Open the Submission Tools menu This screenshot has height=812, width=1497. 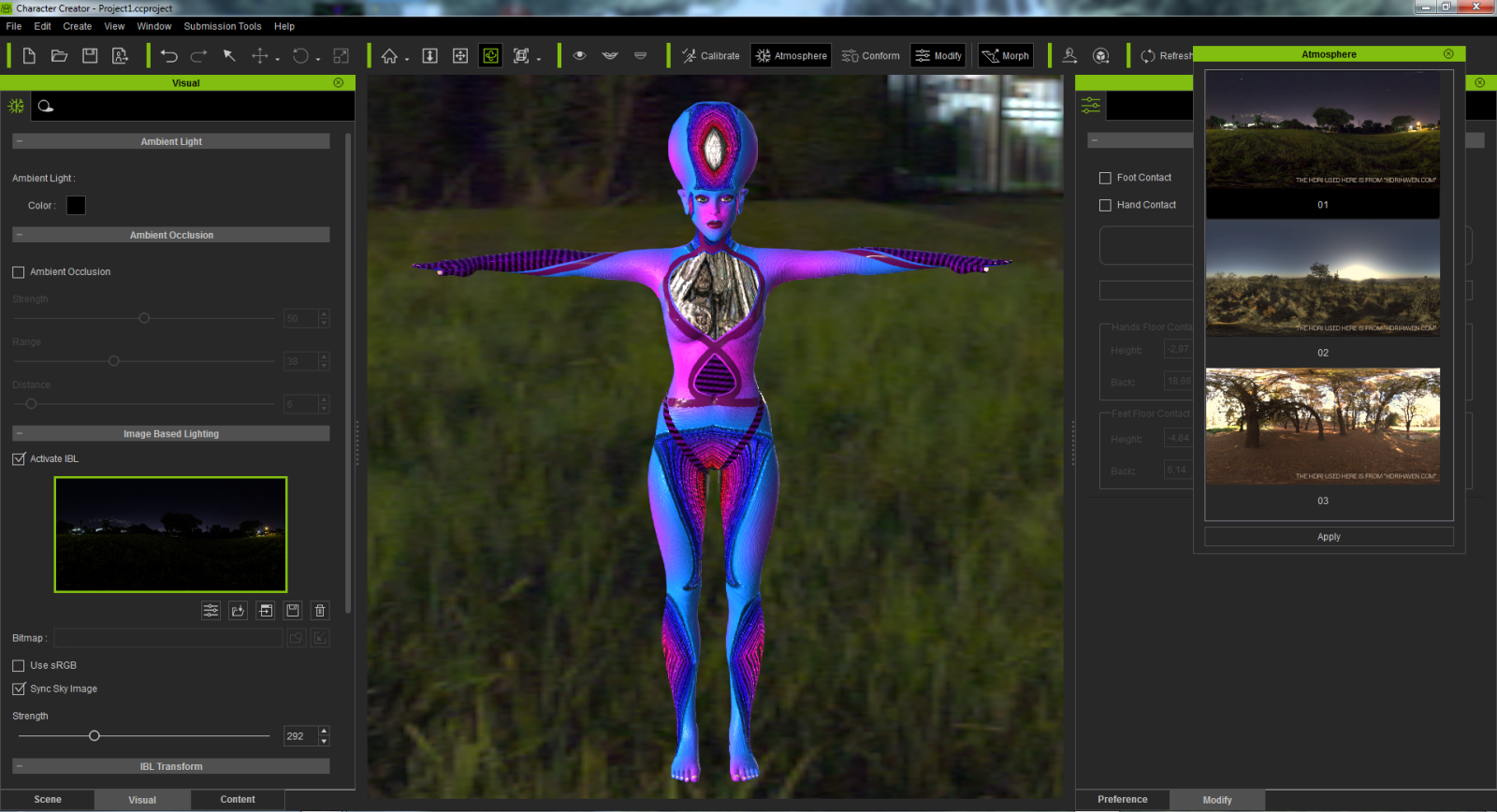click(x=223, y=26)
